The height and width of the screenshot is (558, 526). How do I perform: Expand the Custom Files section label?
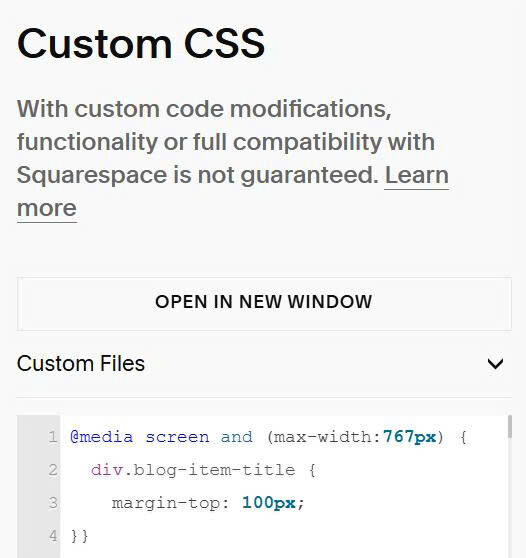(81, 363)
